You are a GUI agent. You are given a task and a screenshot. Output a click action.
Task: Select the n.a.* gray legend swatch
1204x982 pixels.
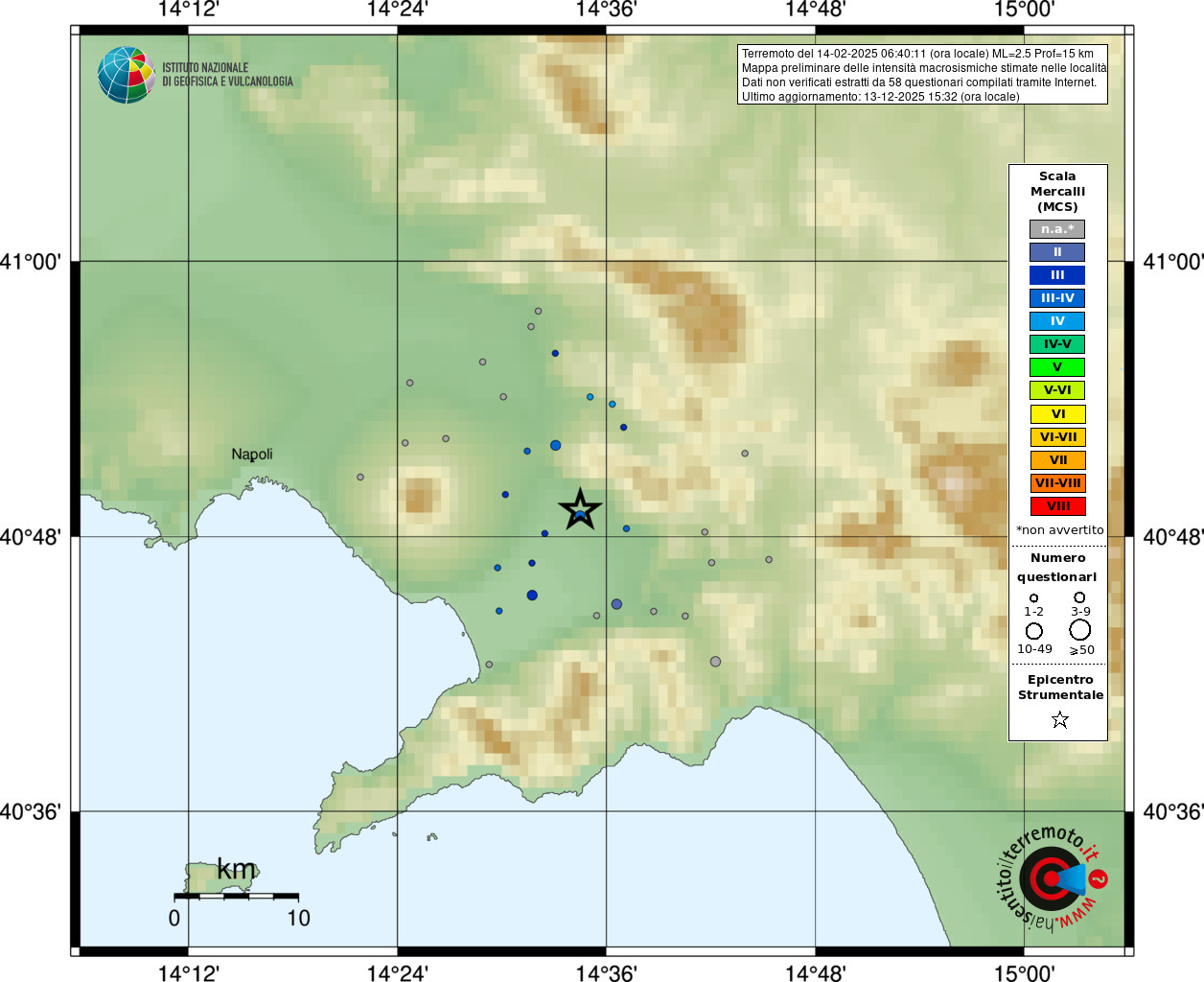tap(1057, 229)
